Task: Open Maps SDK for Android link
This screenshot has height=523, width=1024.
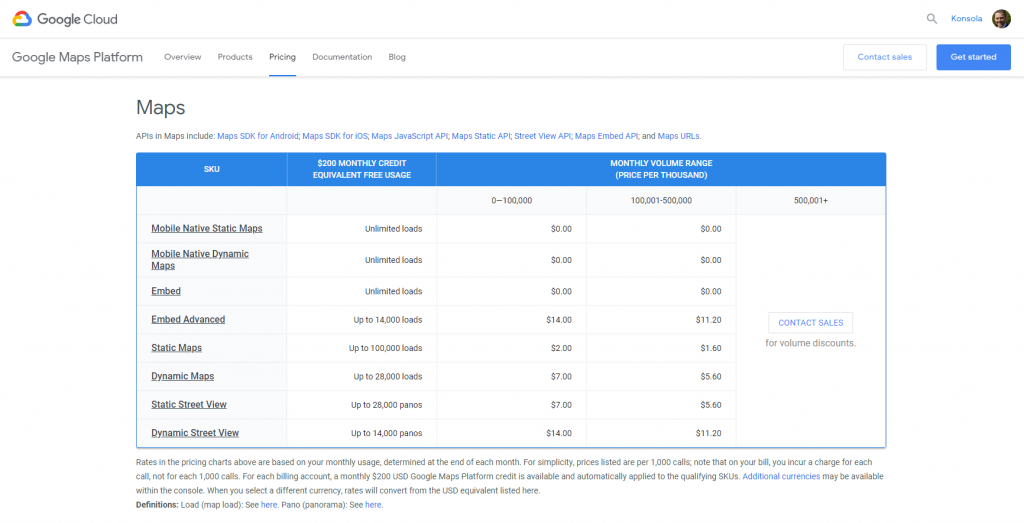Action: [258, 136]
